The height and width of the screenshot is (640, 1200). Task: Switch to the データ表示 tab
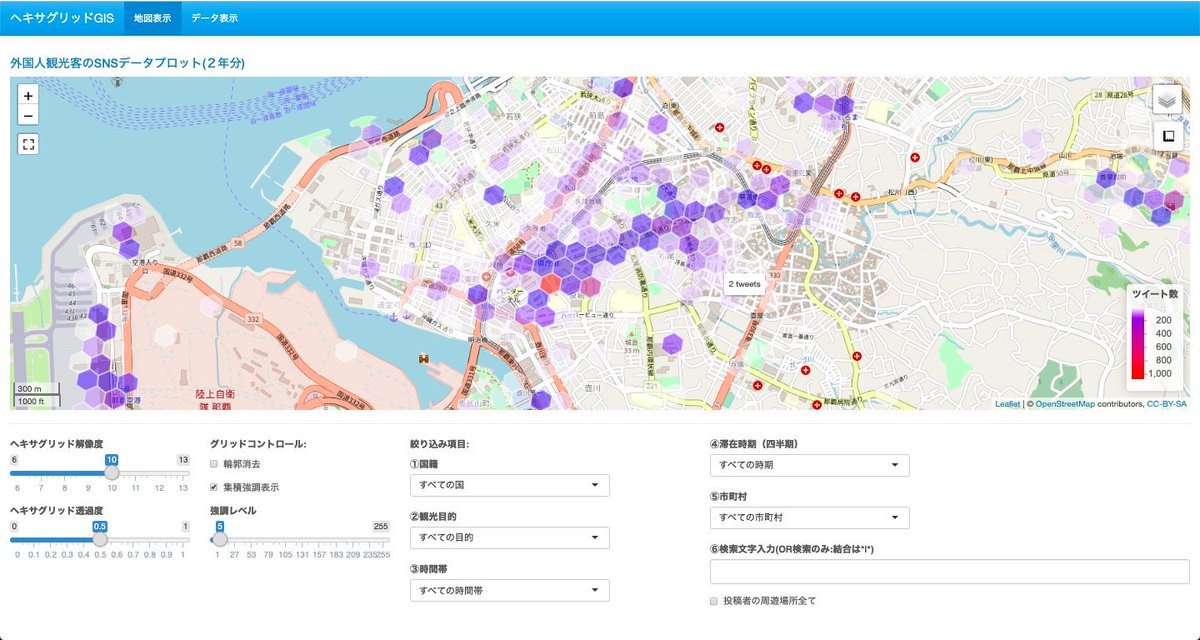(x=214, y=18)
